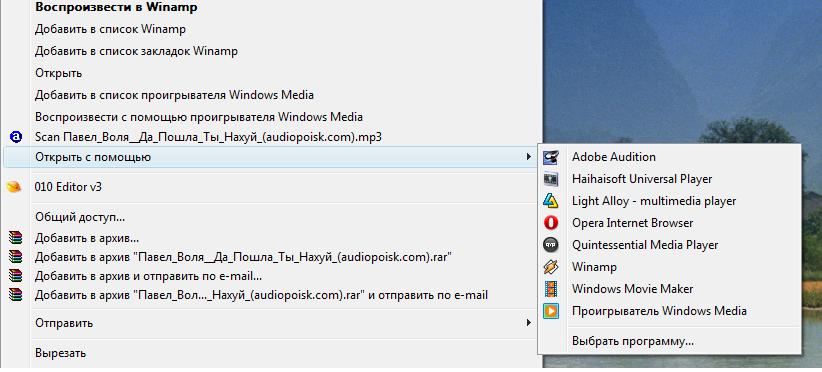Choose 'Проигрыватель Windows Media' in the submenu
The image size is (822, 372).
coord(659,311)
